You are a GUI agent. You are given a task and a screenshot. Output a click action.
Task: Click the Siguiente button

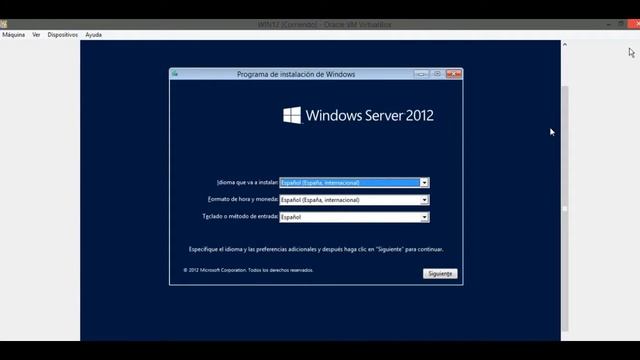440,273
